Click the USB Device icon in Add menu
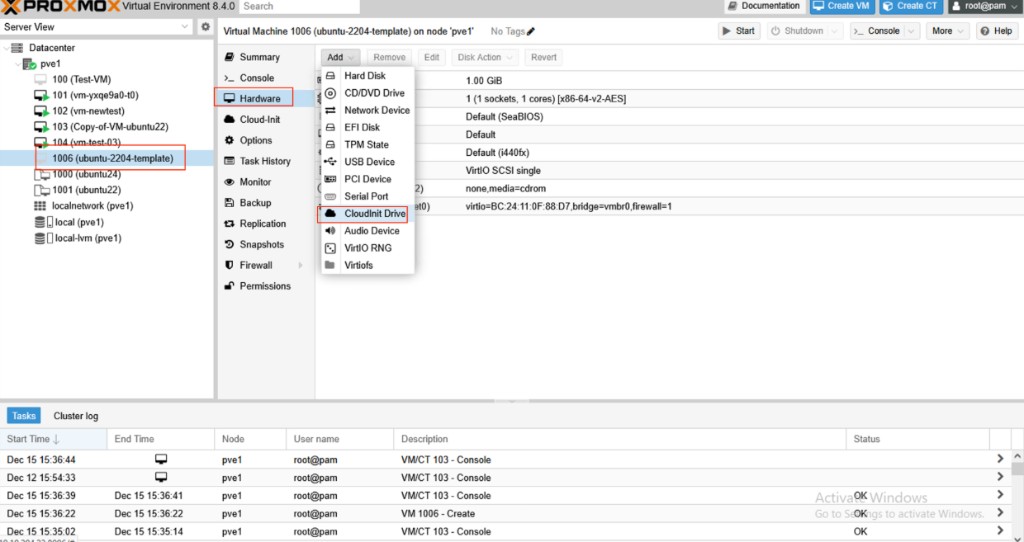This screenshot has width=1024, height=542. pos(330,161)
